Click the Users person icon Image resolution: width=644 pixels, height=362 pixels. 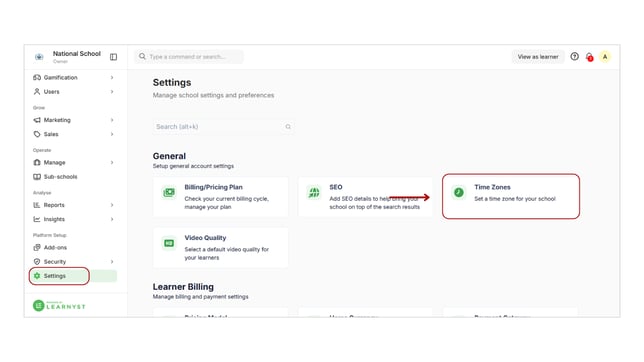pos(37,92)
